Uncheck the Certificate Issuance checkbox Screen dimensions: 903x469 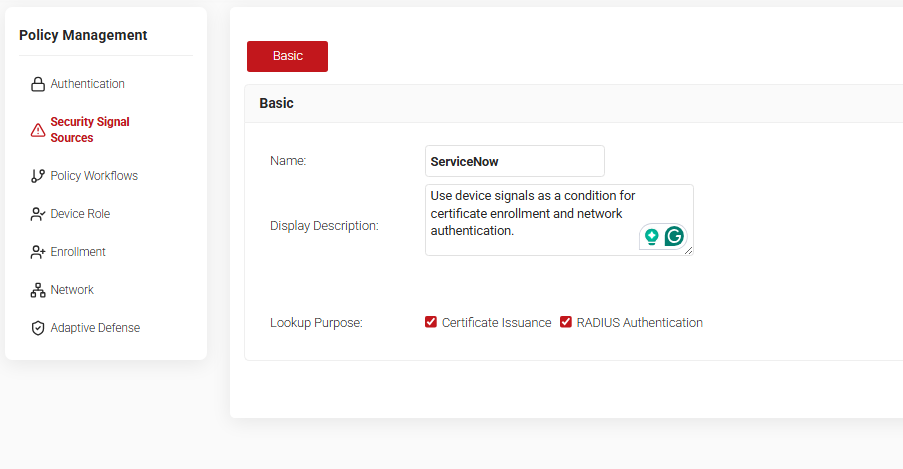[x=431, y=322]
